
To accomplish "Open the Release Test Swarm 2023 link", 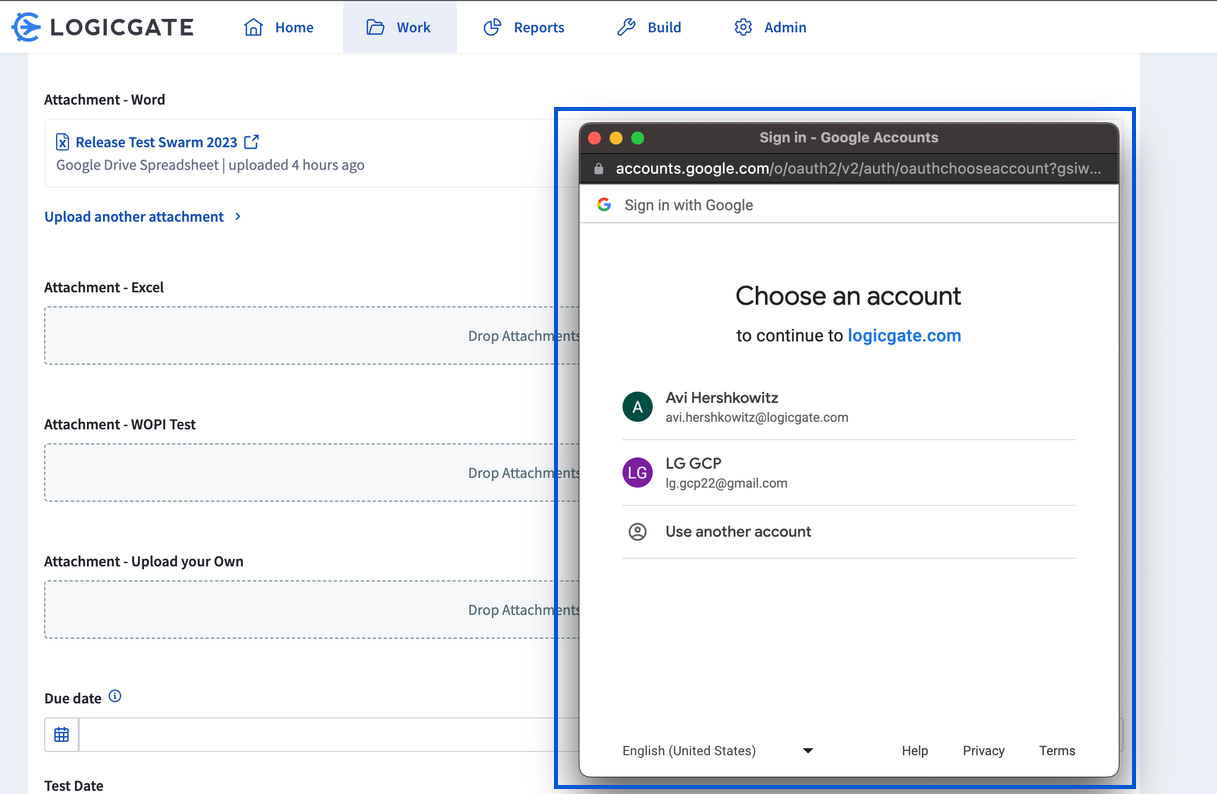I will tap(157, 142).
